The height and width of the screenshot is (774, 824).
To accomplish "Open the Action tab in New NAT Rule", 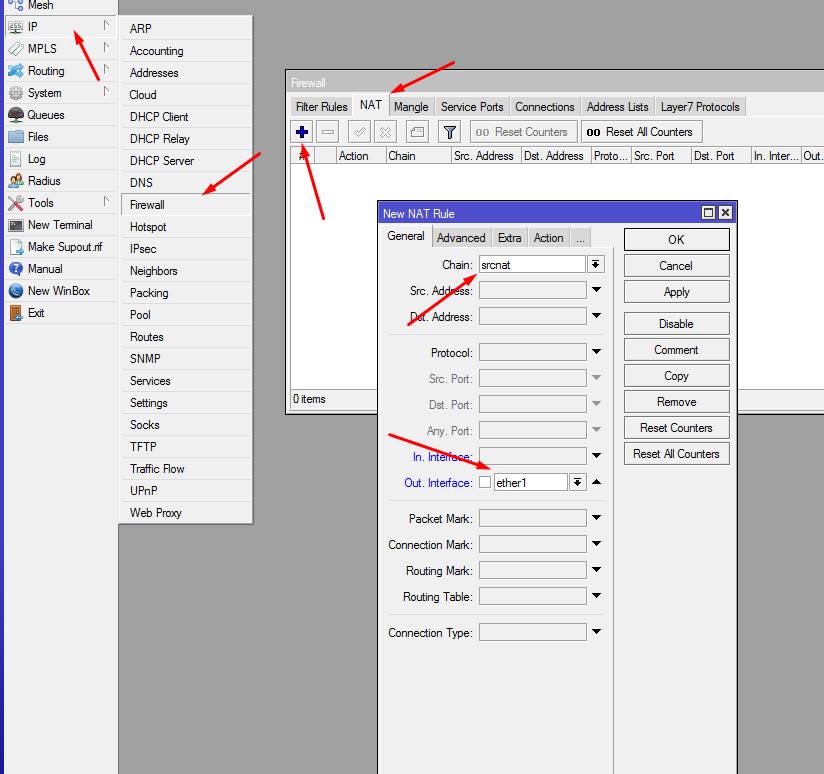I will (548, 238).
